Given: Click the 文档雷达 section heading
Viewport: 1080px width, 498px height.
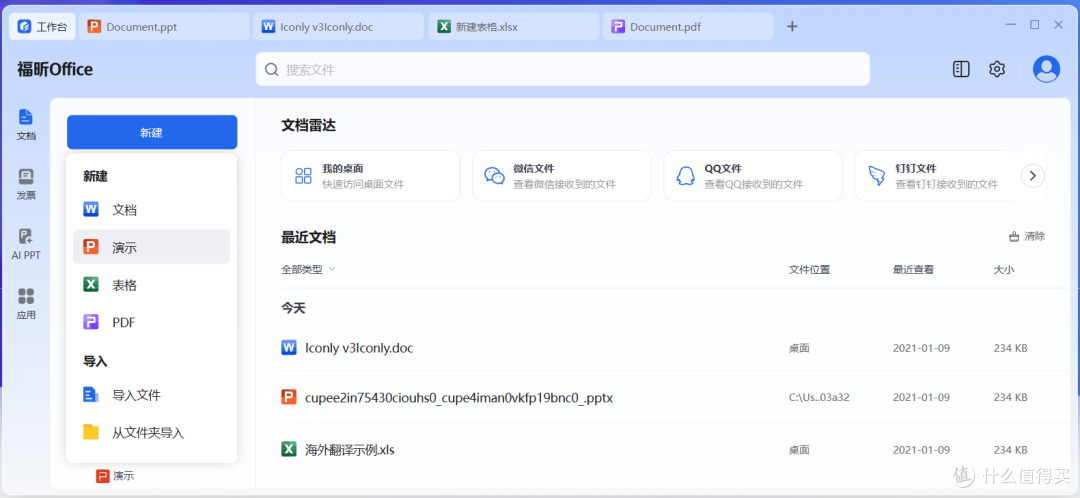Looking at the screenshot, I should coord(309,125).
